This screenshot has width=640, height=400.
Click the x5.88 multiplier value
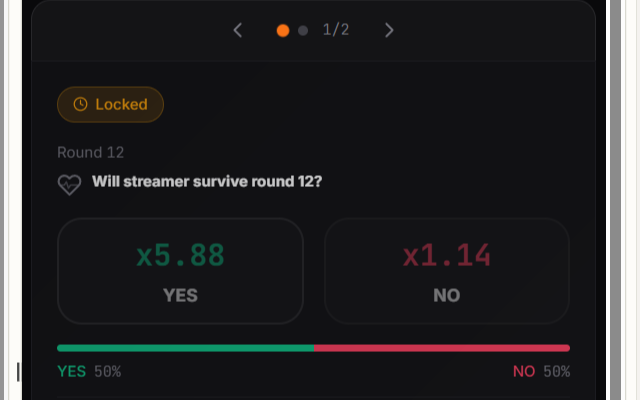point(180,256)
